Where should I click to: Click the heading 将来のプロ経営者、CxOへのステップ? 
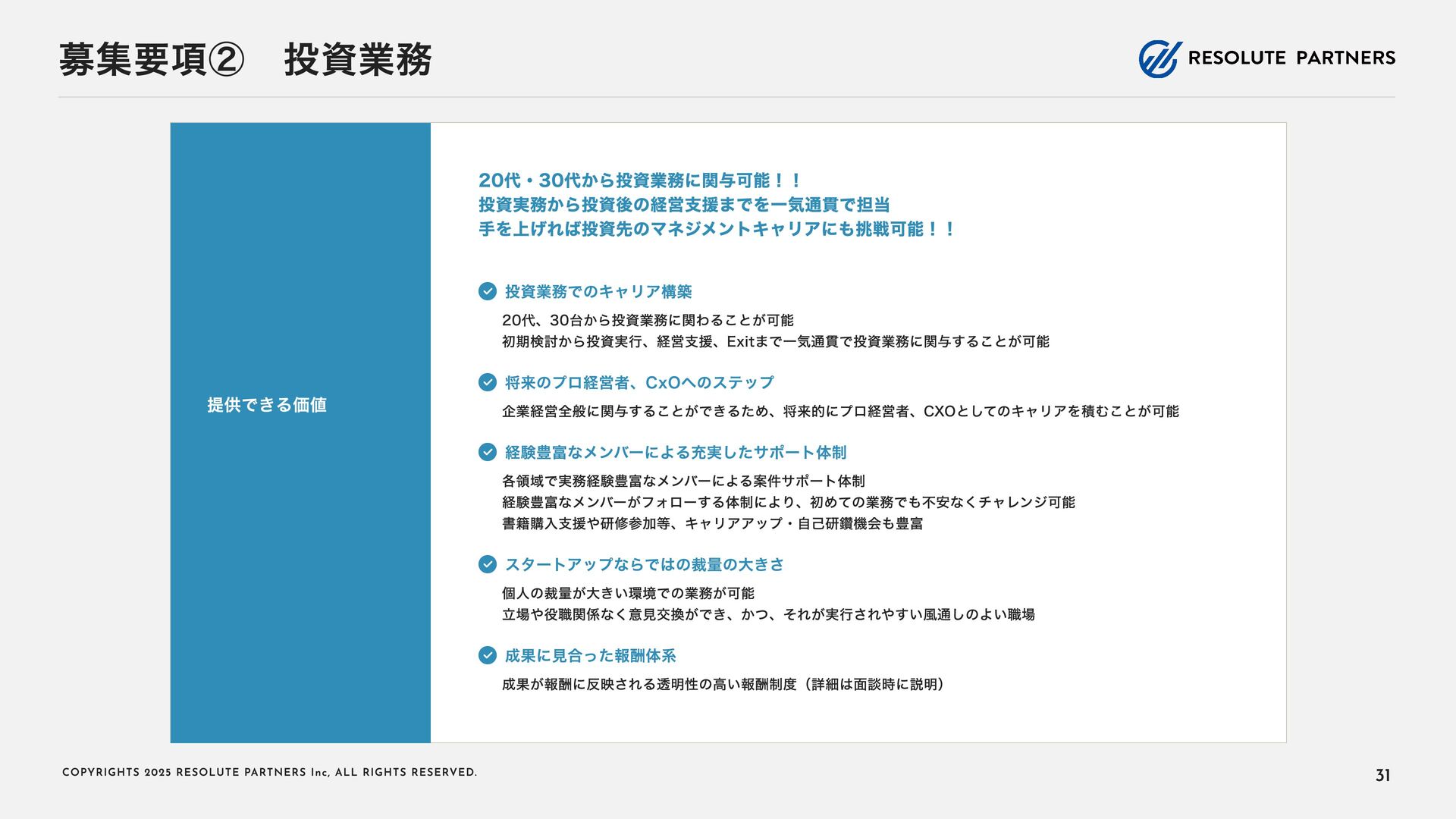[x=639, y=383]
